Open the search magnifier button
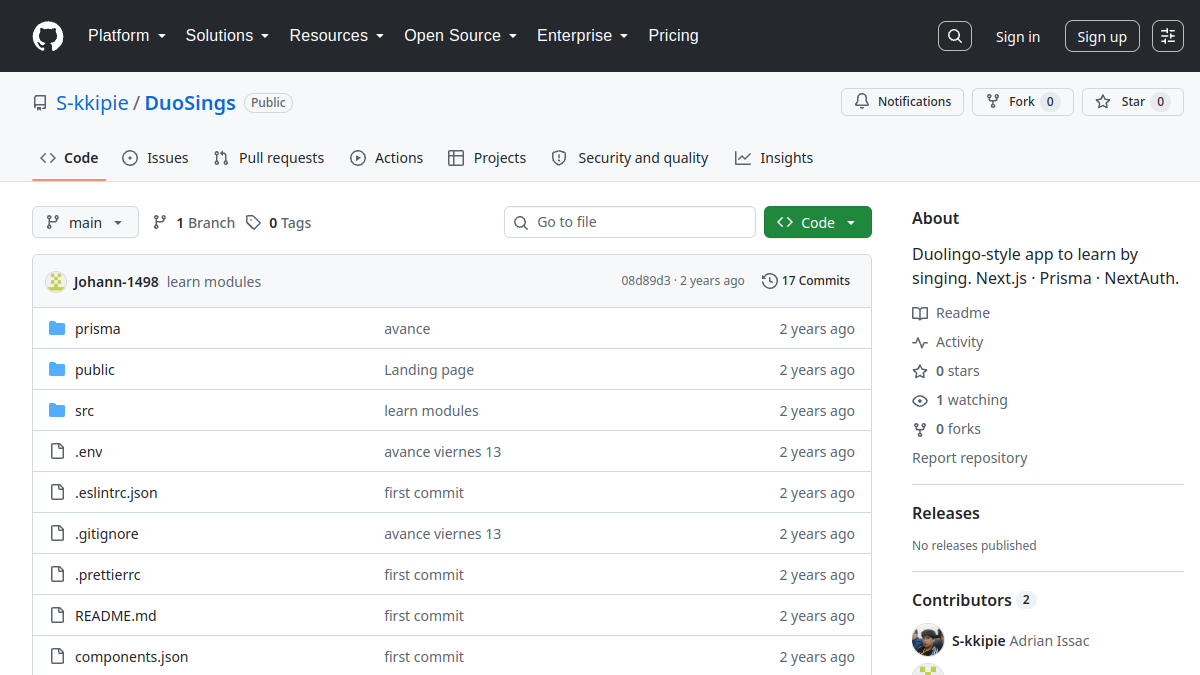Viewport: 1200px width, 675px height. 955,36
